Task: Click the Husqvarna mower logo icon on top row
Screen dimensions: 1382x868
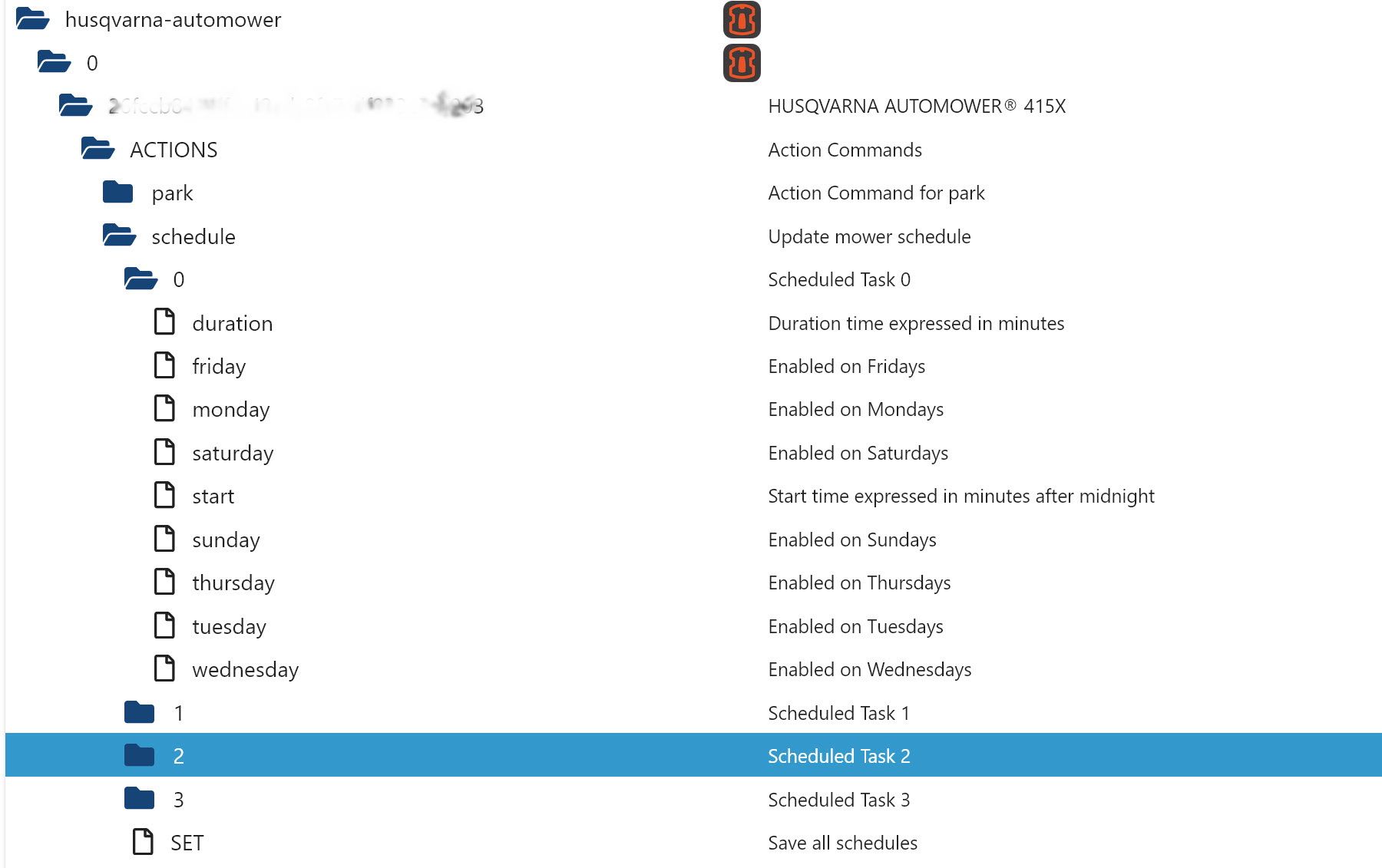Action: tap(742, 20)
